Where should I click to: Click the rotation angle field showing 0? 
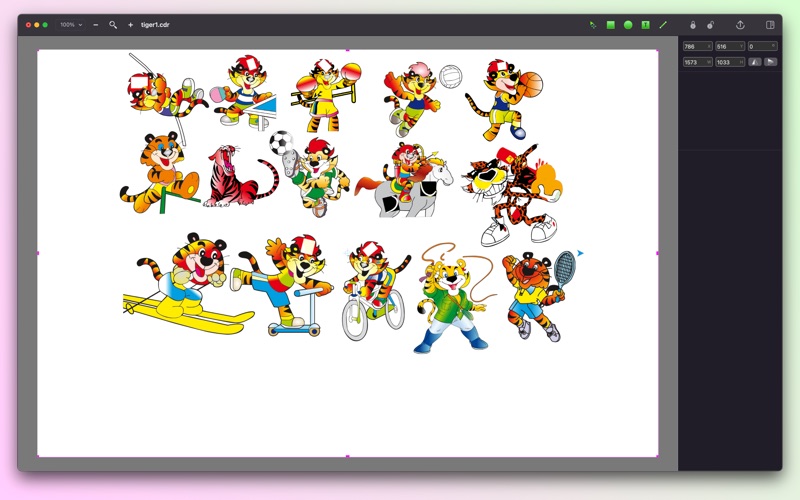(x=763, y=46)
